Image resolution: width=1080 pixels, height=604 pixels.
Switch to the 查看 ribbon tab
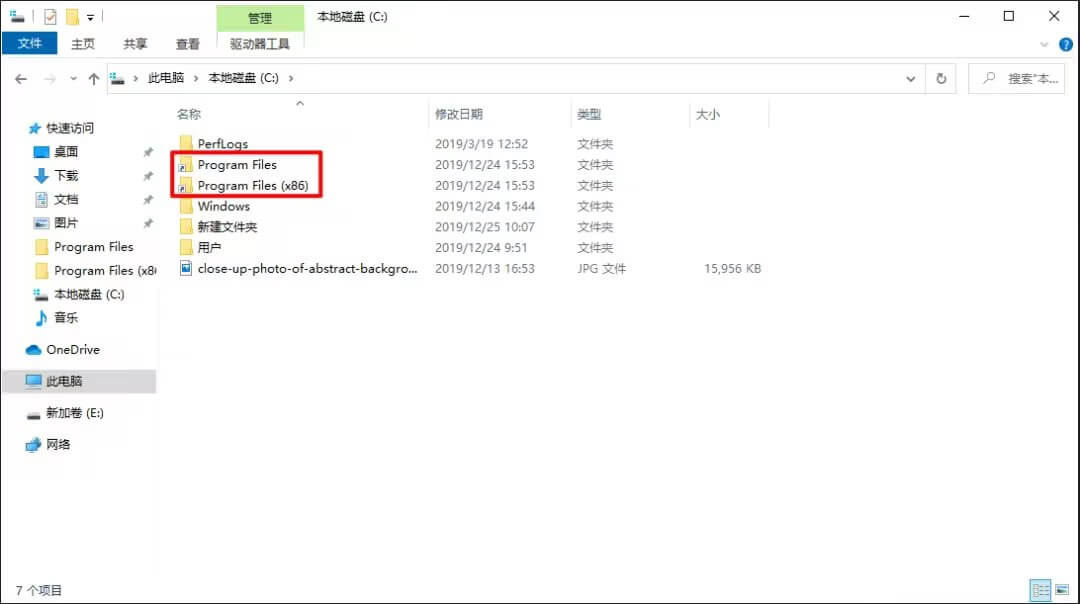pos(189,44)
